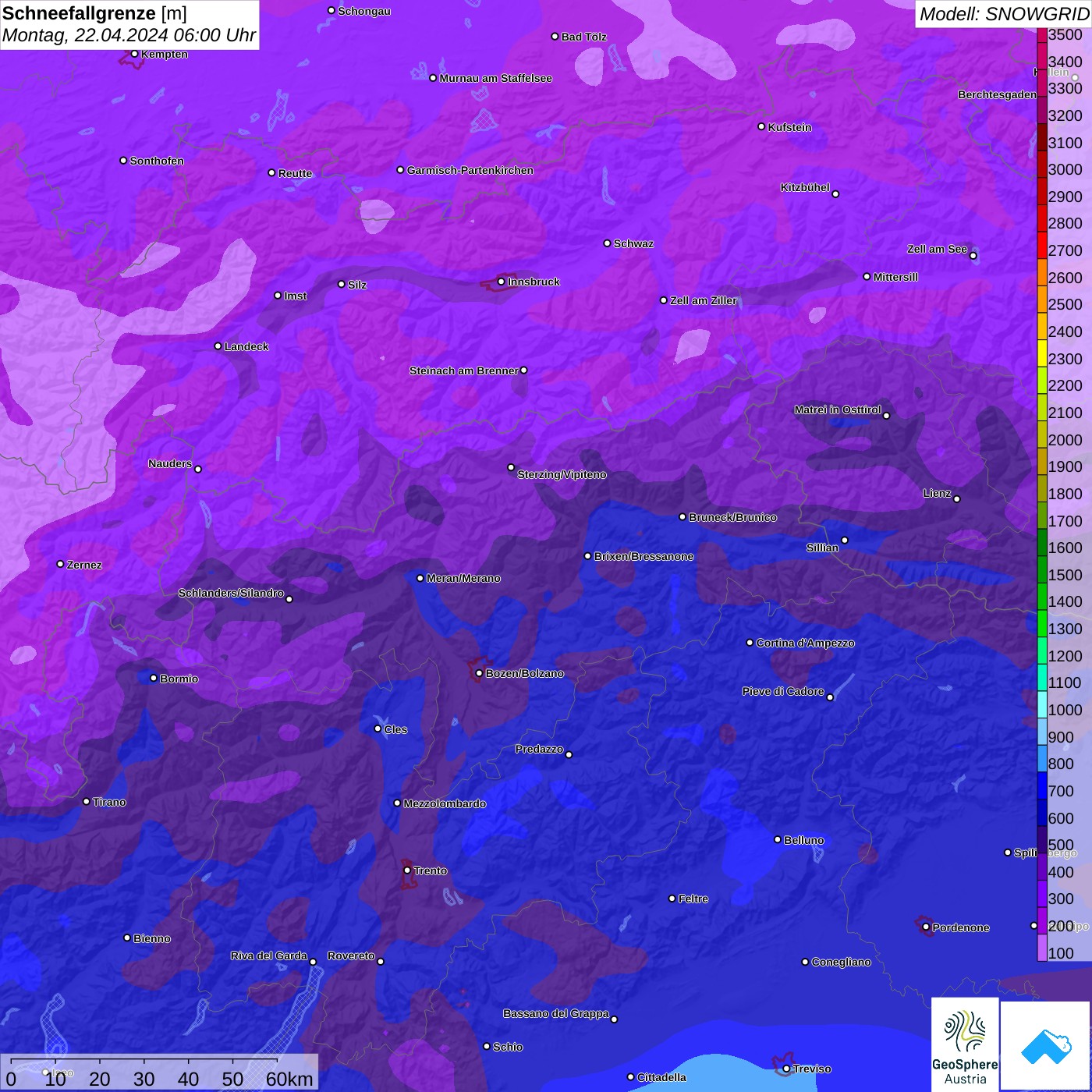
Task: Click the Bozen/Bolzano marker dot
Action: pyautogui.click(x=479, y=673)
